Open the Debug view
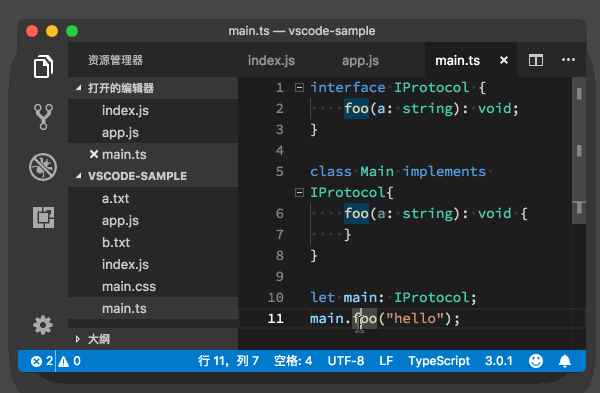The image size is (600, 393). pos(43,167)
